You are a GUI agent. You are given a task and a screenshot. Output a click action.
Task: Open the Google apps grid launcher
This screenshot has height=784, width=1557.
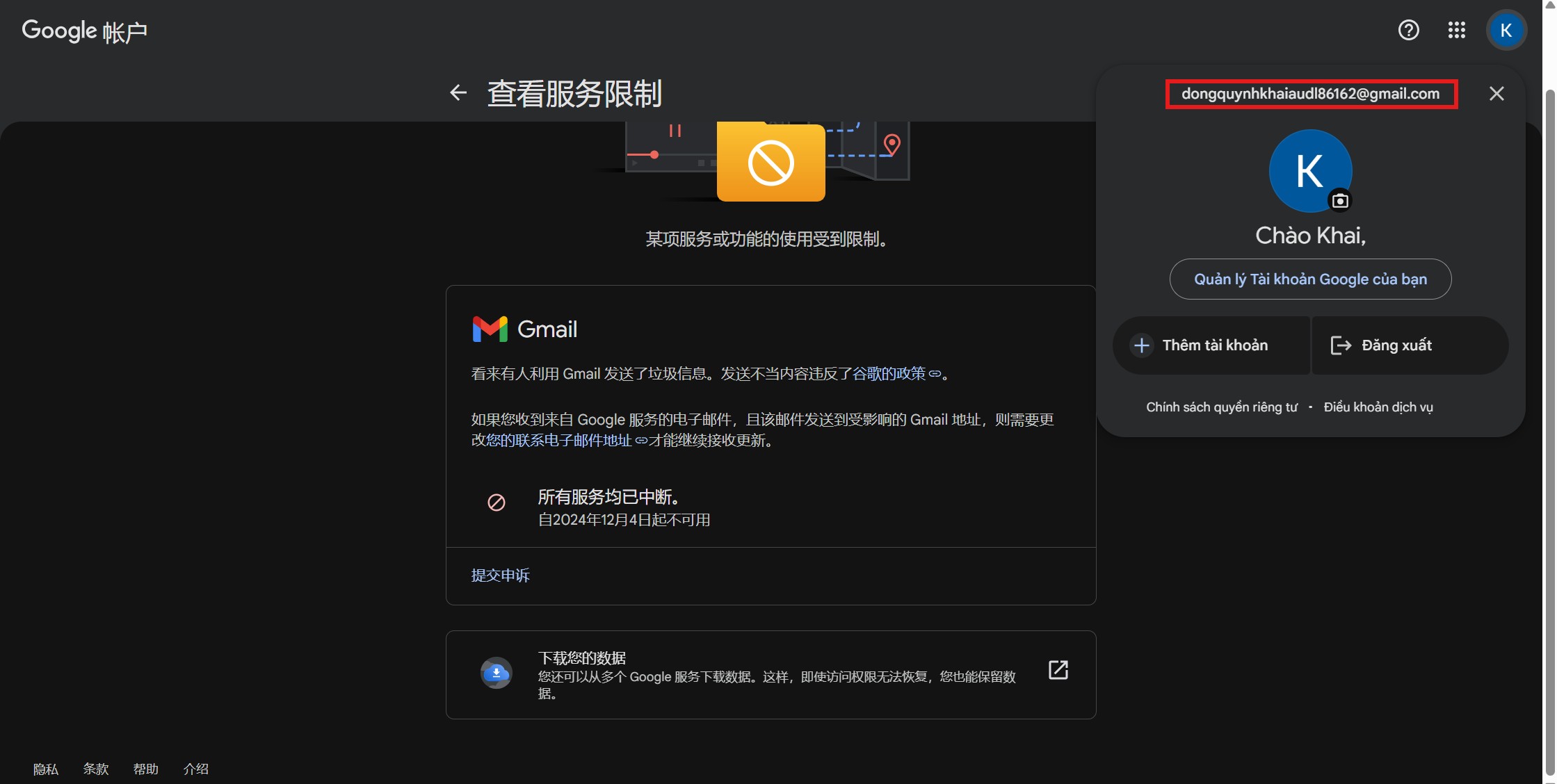[1456, 30]
